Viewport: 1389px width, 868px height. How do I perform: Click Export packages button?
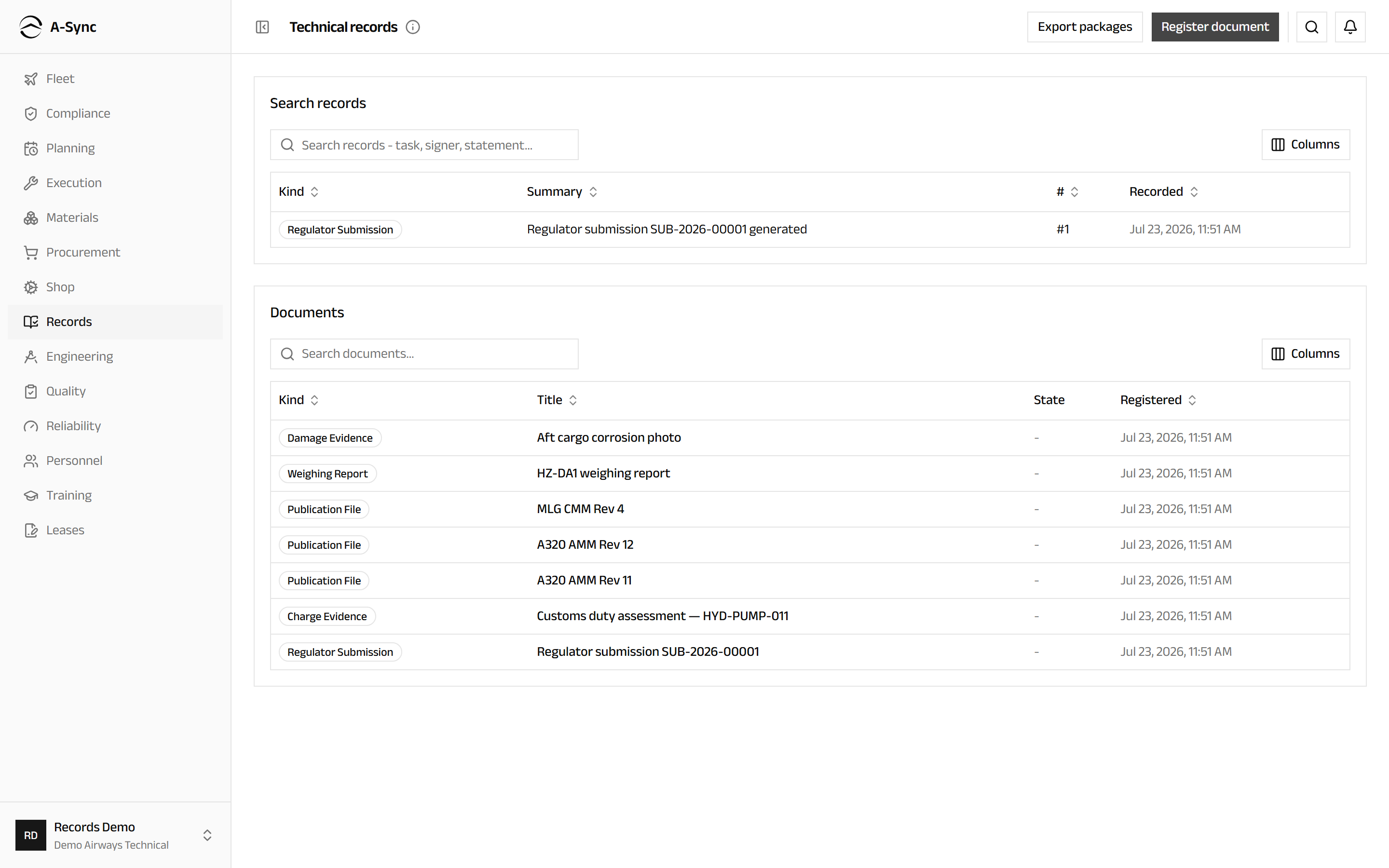click(1085, 27)
